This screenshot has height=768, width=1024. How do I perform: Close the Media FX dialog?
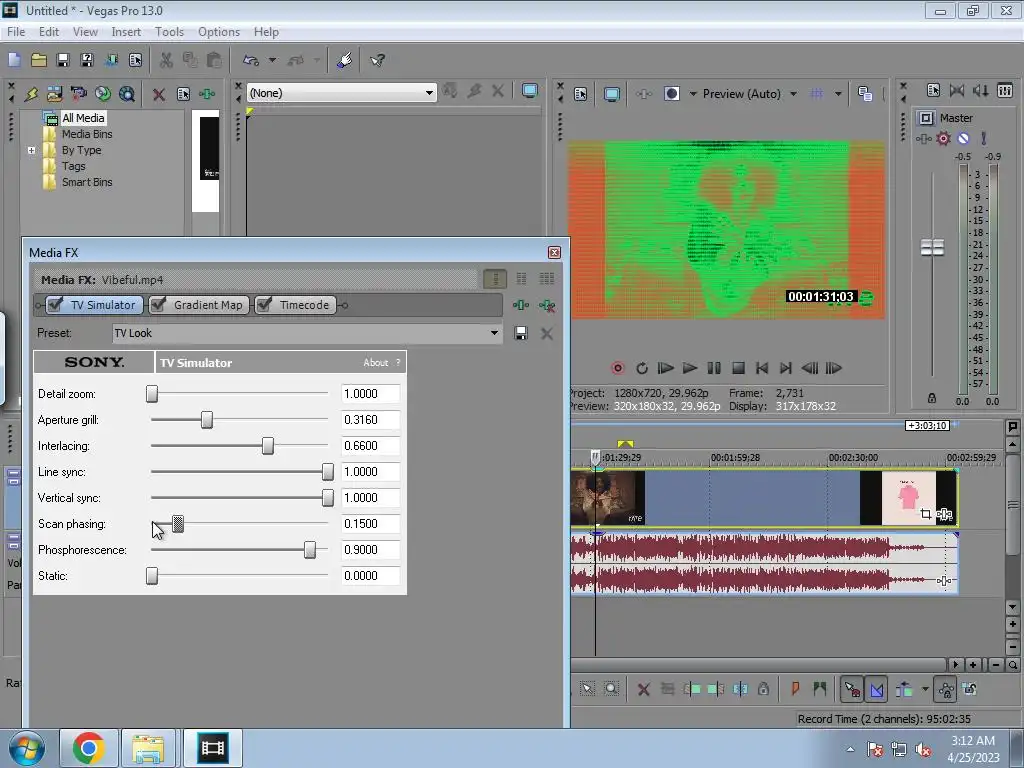coord(554,252)
